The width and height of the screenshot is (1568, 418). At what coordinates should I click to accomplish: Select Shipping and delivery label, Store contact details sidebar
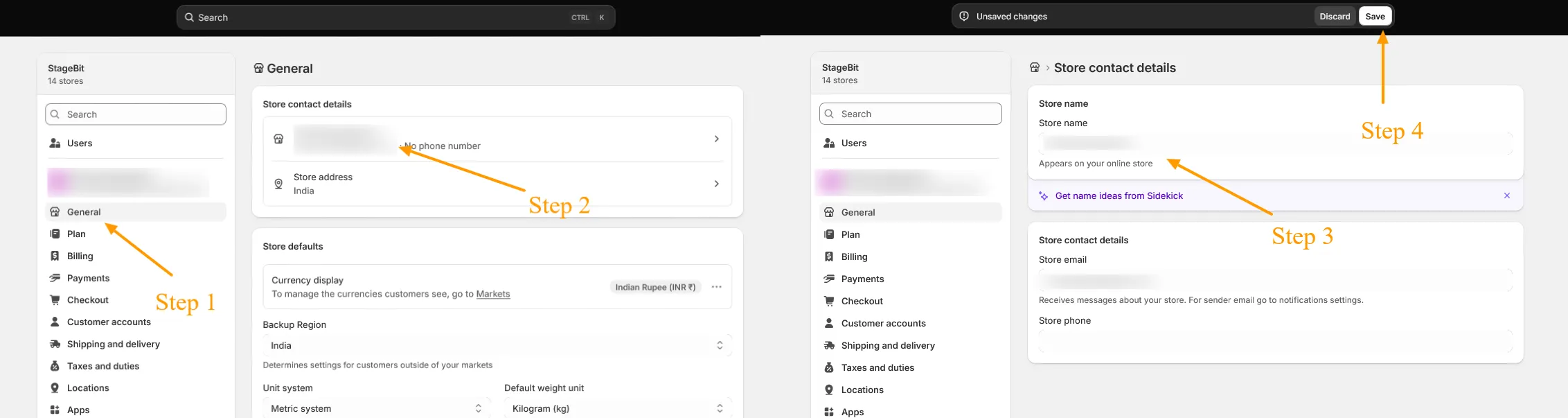coord(888,345)
